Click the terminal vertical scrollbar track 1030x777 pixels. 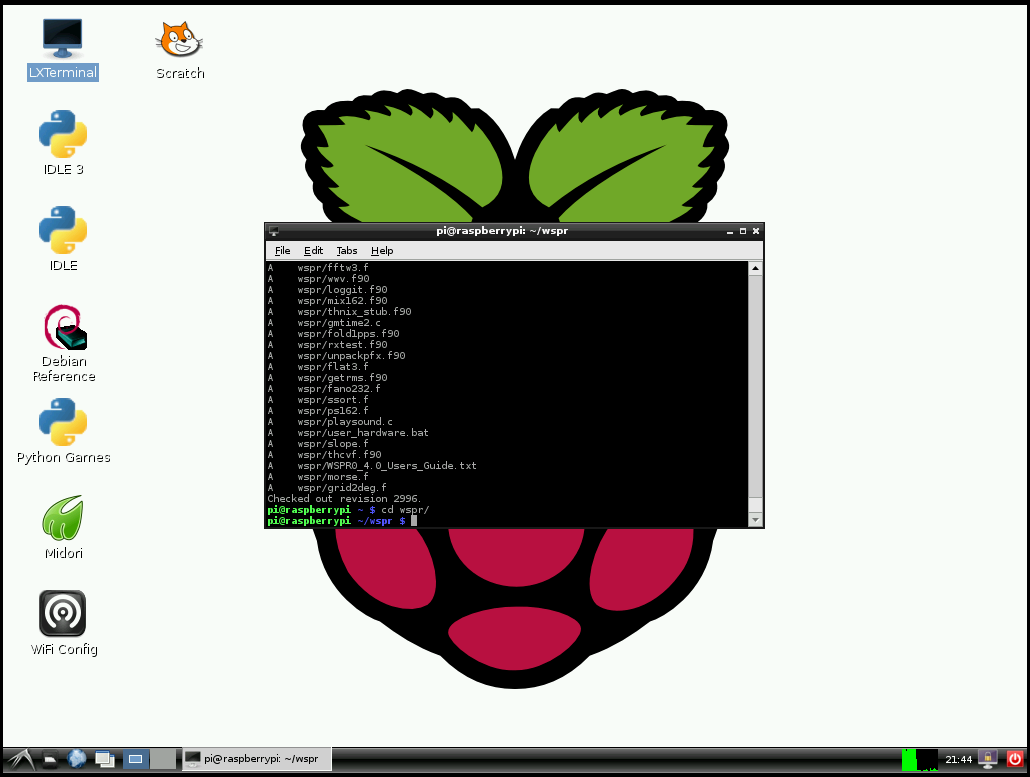pyautogui.click(x=755, y=393)
